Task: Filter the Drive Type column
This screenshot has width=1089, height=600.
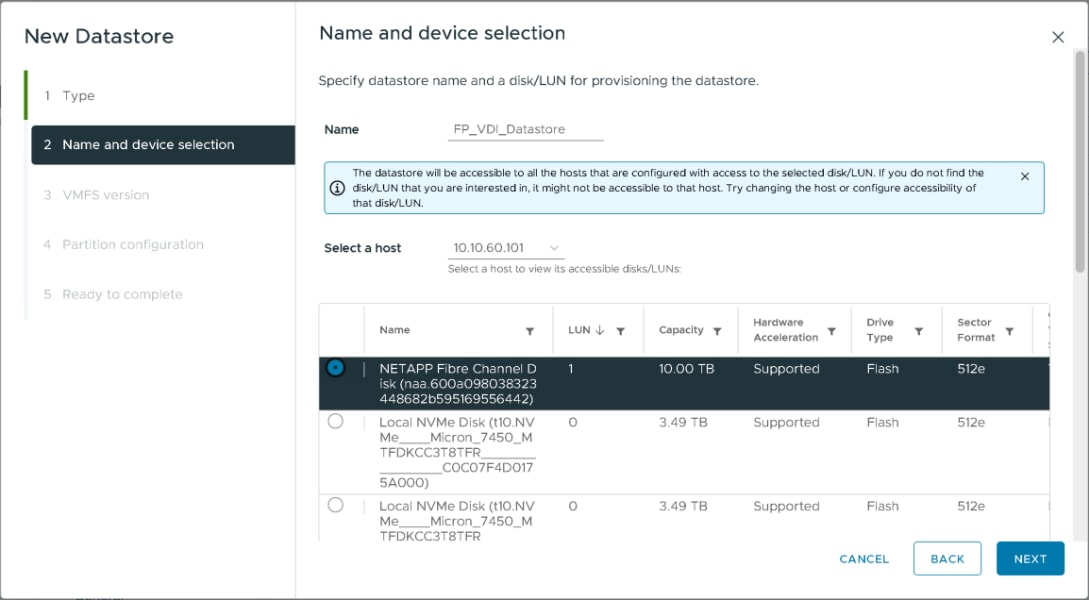Action: click(x=919, y=331)
